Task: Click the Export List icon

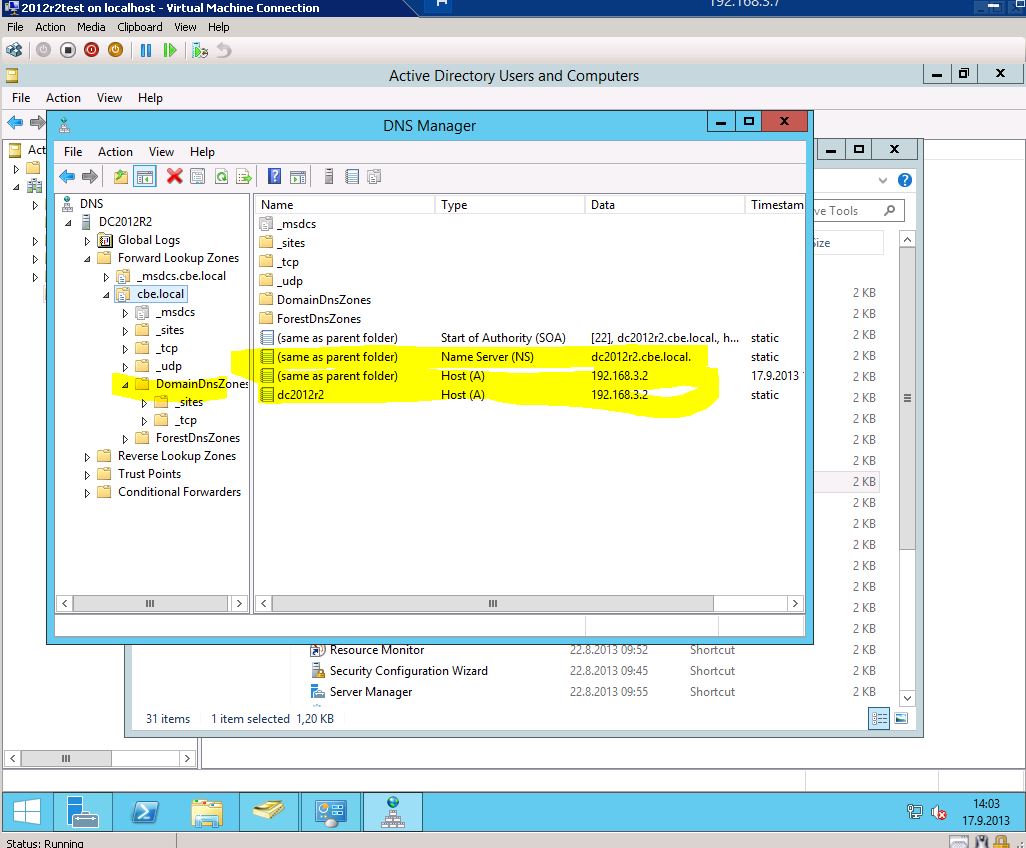Action: point(244,176)
